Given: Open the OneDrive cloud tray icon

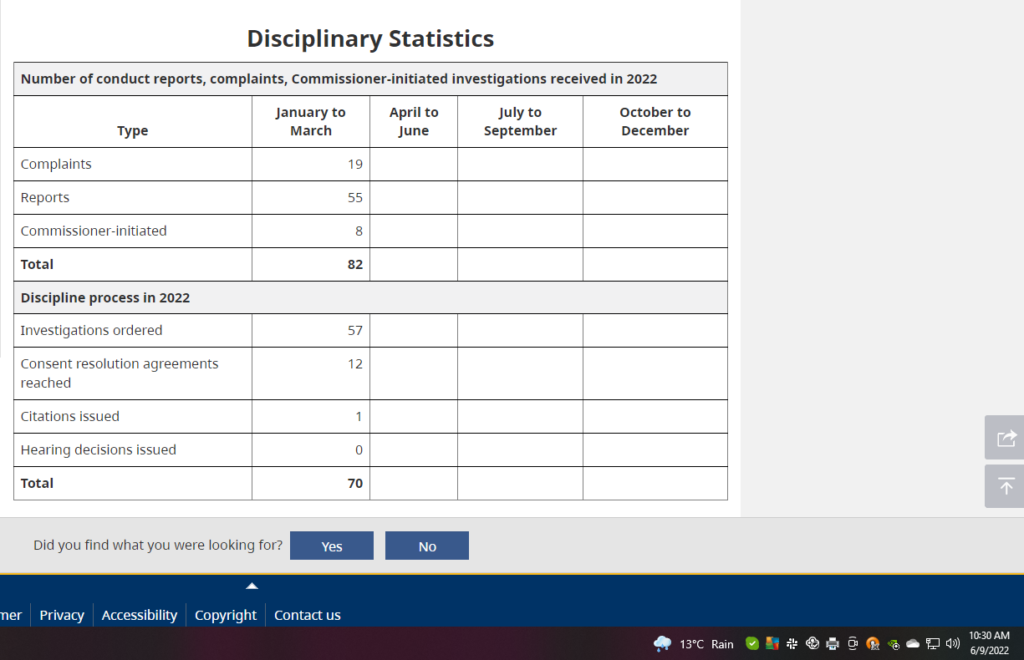Looking at the screenshot, I should pyautogui.click(x=913, y=644).
